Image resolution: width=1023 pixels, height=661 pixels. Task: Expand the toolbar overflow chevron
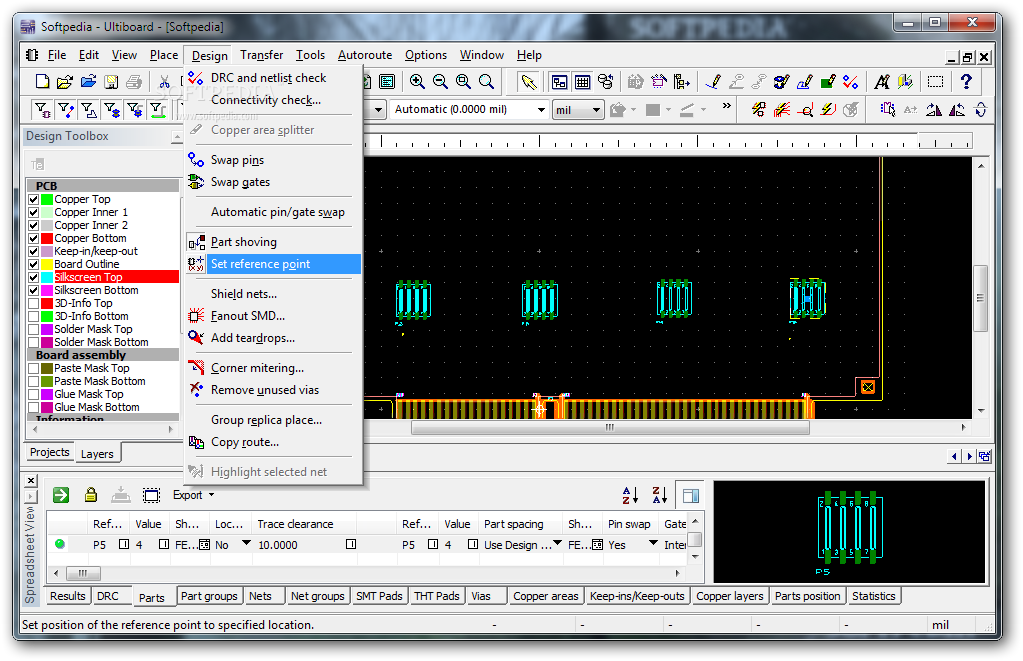pyautogui.click(x=726, y=106)
